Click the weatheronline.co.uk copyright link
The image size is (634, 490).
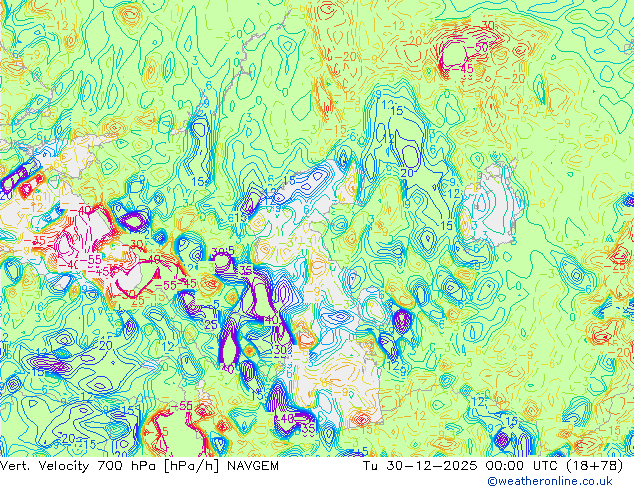click(x=550, y=481)
